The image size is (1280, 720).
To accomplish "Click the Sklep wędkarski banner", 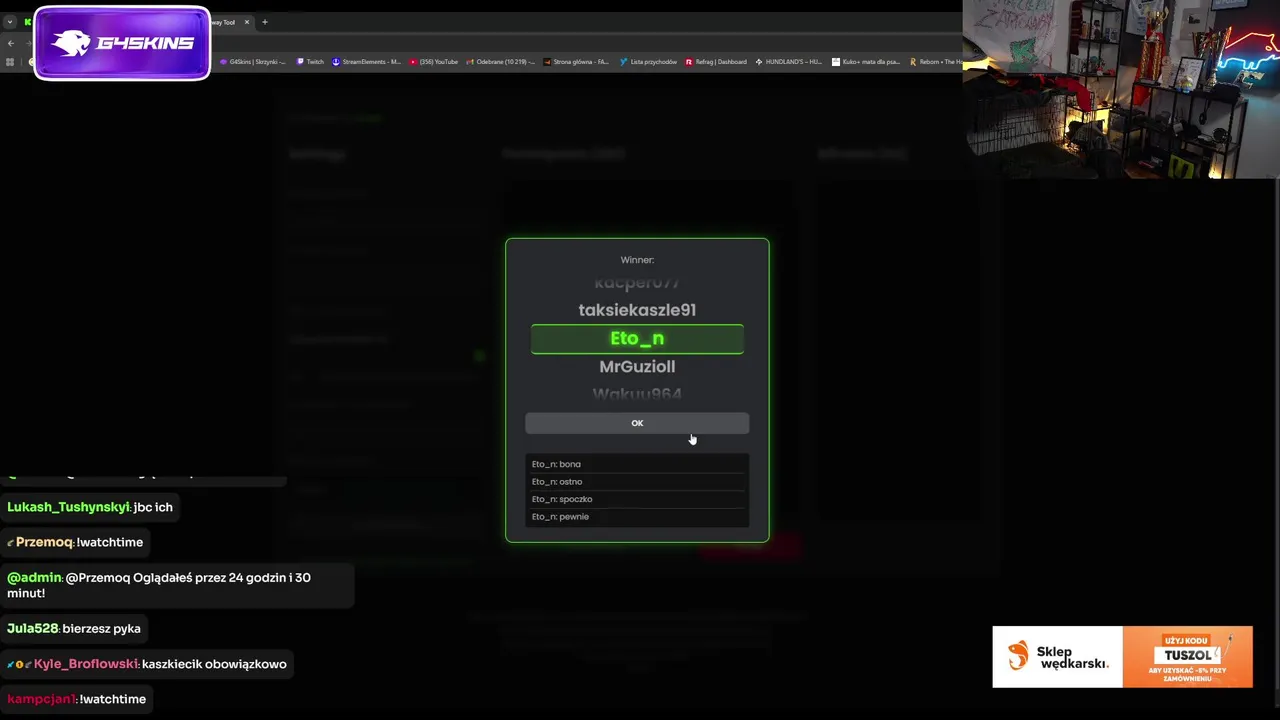I will click(x=1057, y=657).
